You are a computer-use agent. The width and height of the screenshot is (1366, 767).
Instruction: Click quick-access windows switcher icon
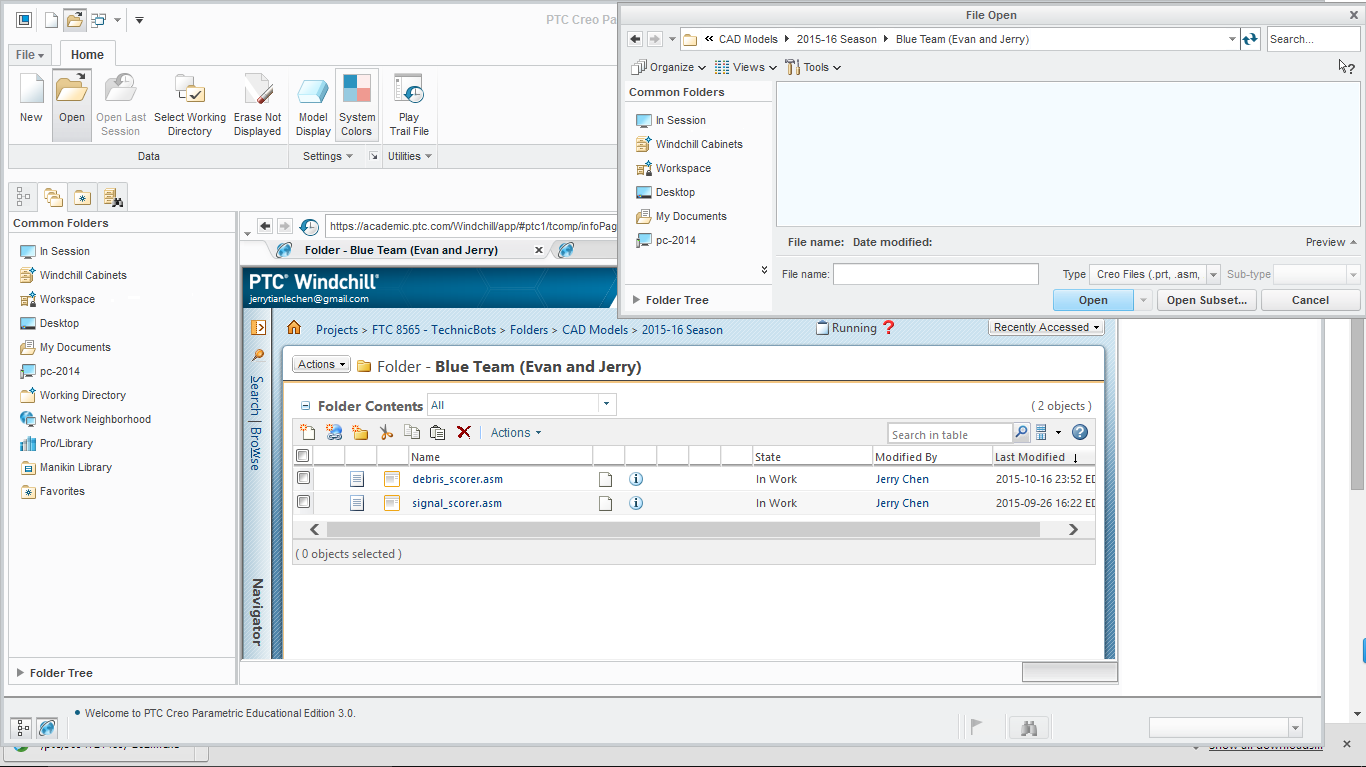(x=98, y=20)
